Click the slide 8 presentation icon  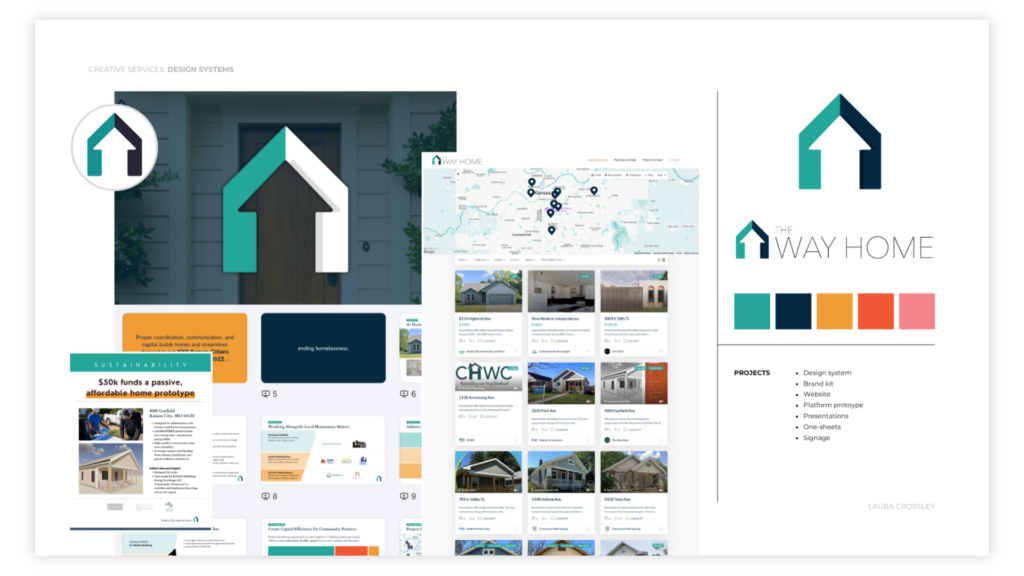point(266,496)
